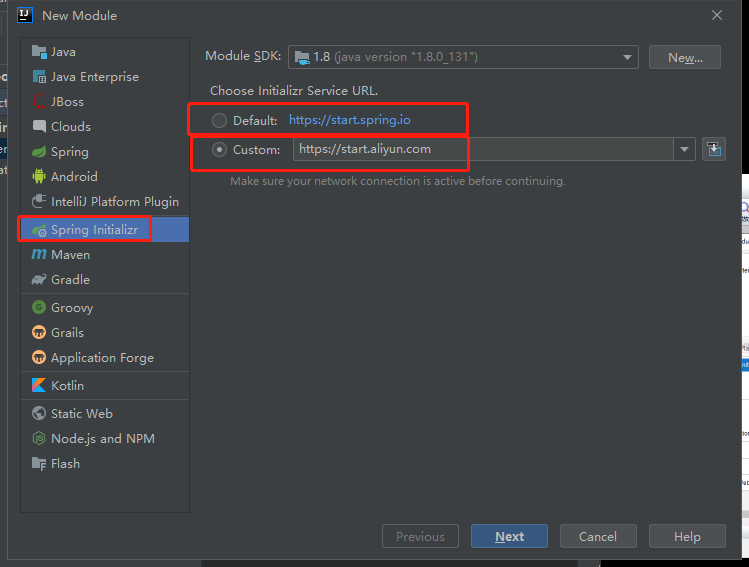Choose the JBoss module icon

tap(39, 101)
